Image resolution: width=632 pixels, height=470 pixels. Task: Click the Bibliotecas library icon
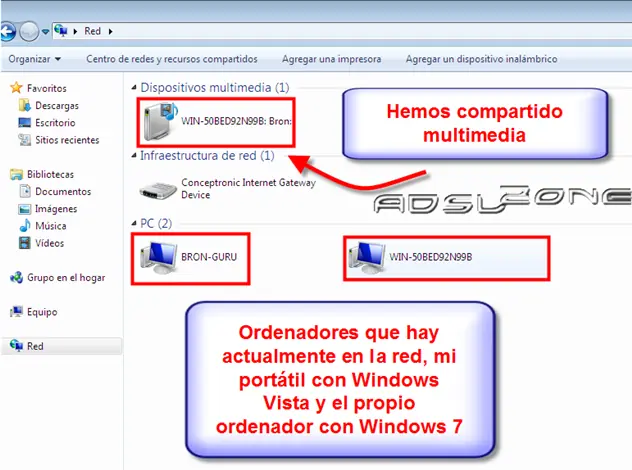pyautogui.click(x=16, y=174)
